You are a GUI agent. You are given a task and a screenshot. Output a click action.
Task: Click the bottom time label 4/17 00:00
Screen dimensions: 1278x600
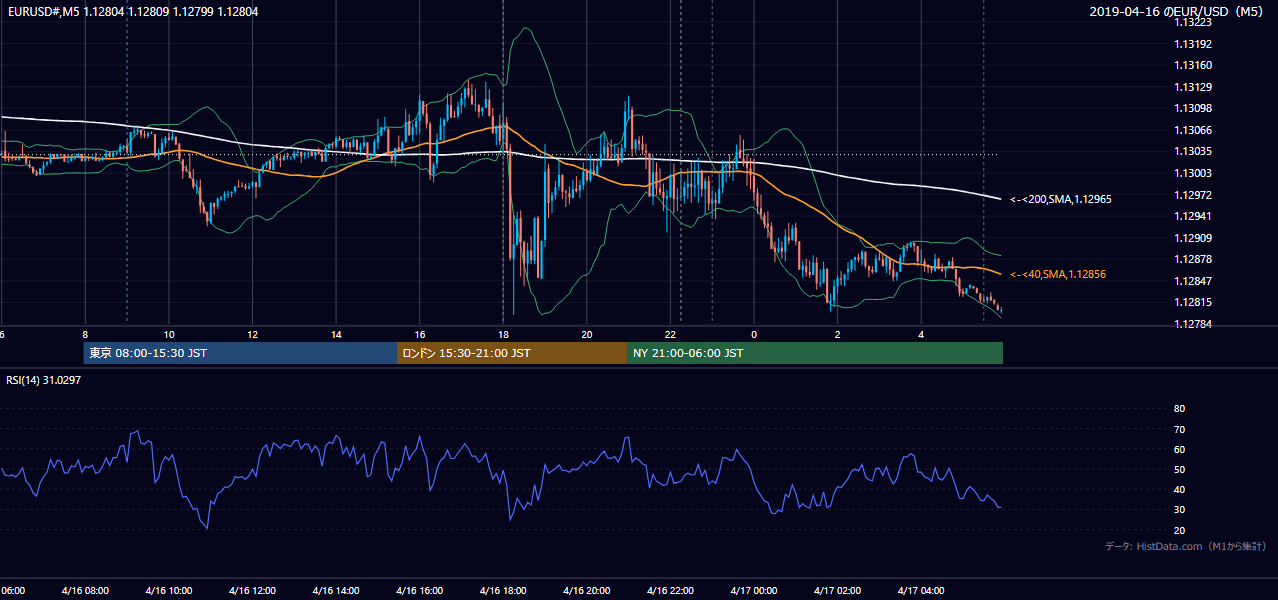754,590
